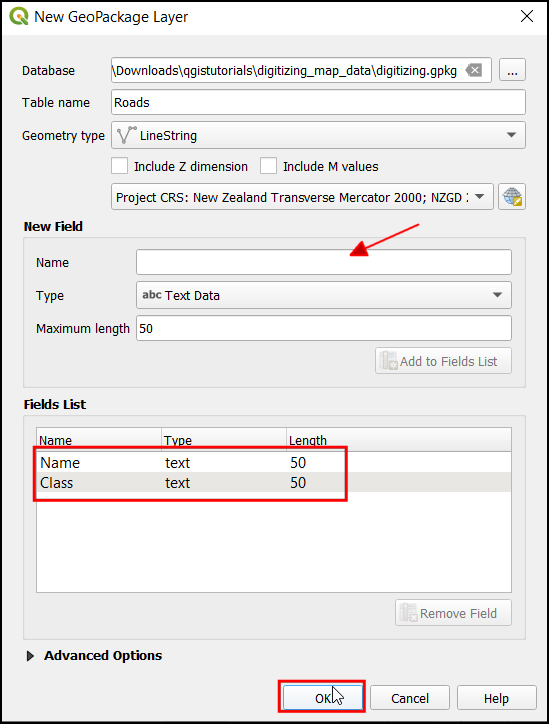
Task: Select the Class row in Fields List
Action: [273, 483]
